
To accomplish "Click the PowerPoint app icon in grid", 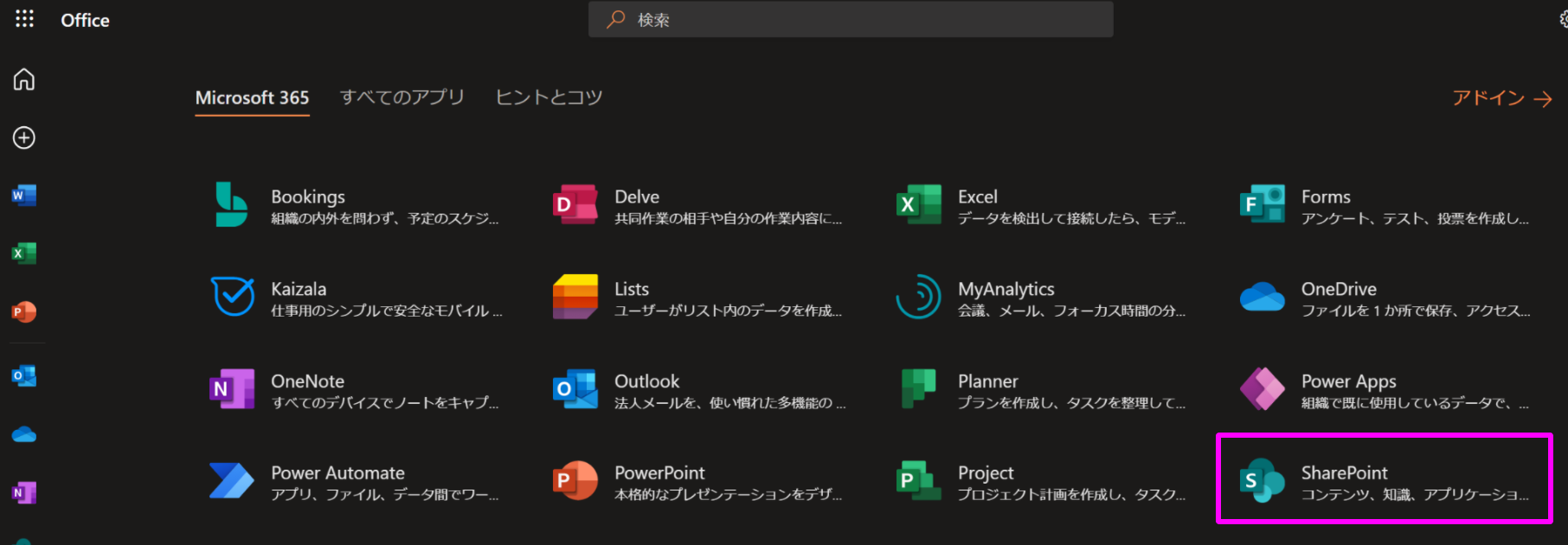I will [575, 481].
